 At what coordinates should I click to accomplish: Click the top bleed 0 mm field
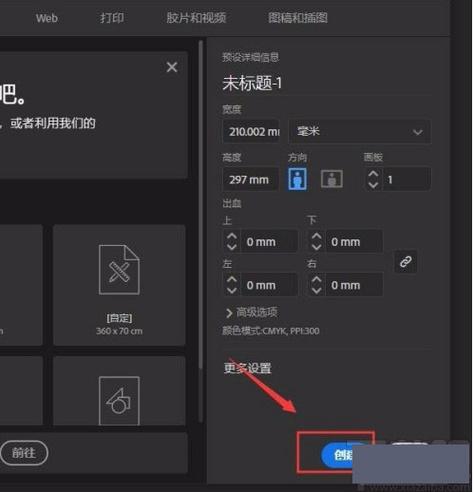(269, 242)
